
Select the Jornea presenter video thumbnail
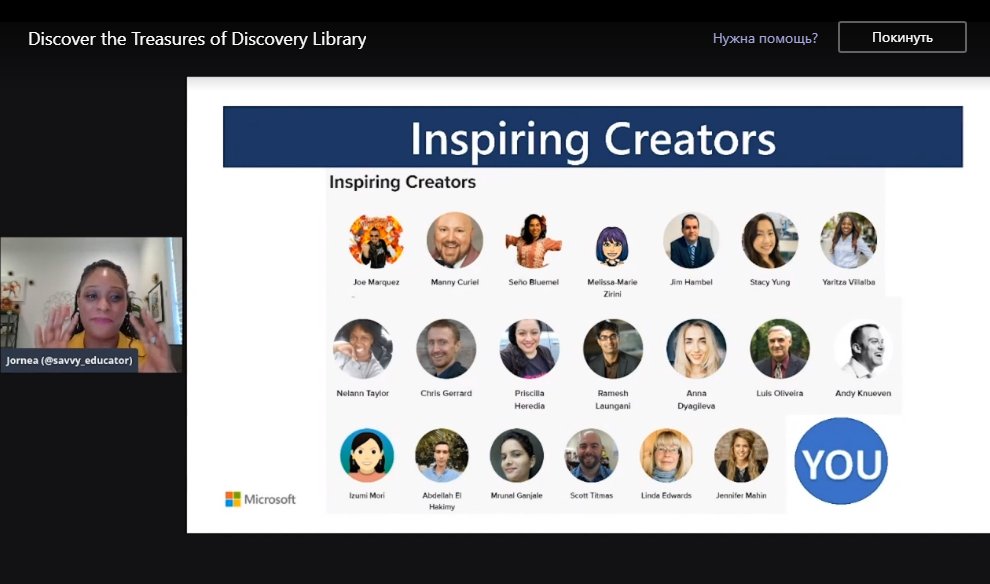pyautogui.click(x=91, y=304)
